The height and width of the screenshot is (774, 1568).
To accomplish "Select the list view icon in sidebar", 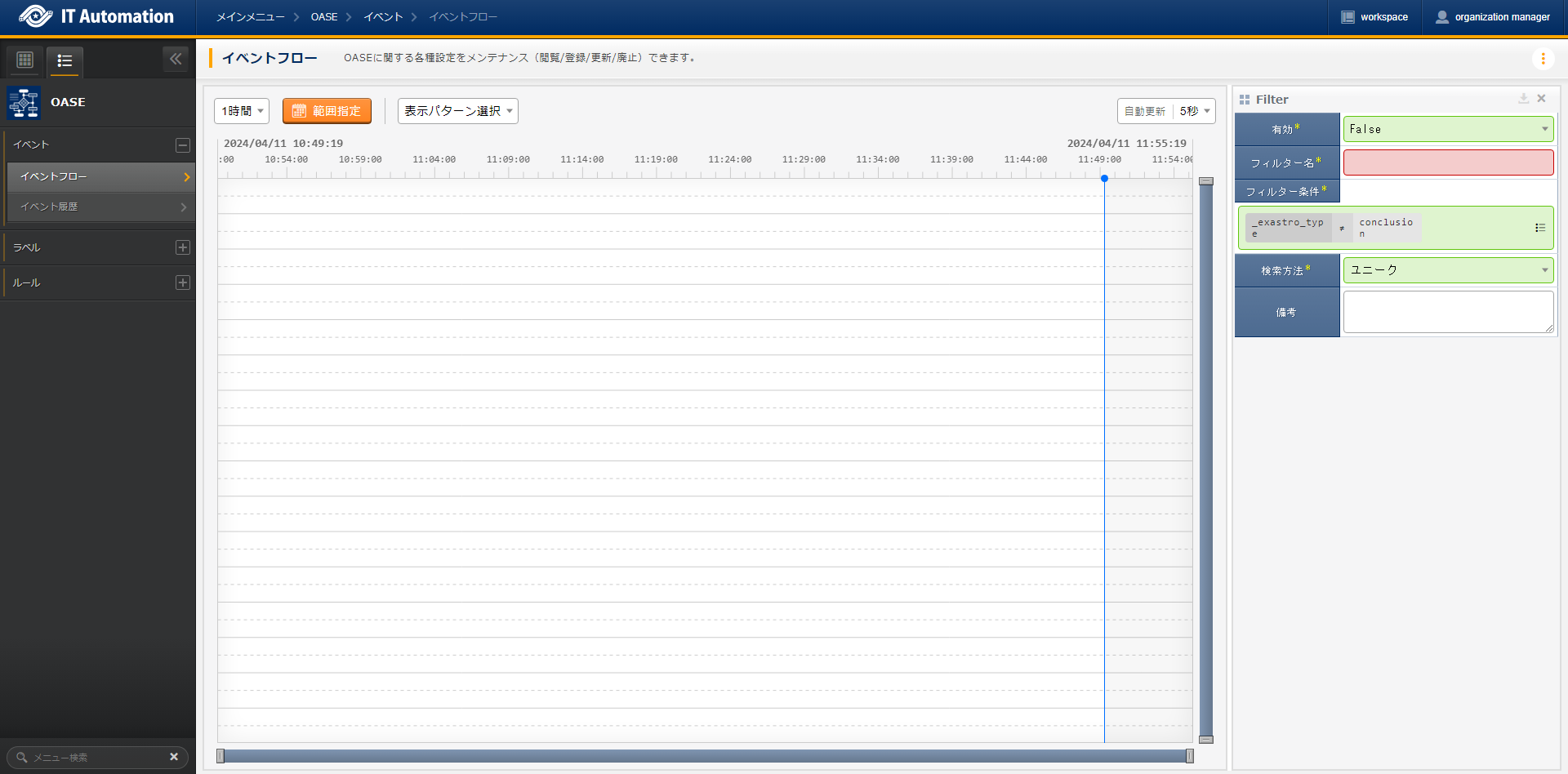I will (x=65, y=60).
